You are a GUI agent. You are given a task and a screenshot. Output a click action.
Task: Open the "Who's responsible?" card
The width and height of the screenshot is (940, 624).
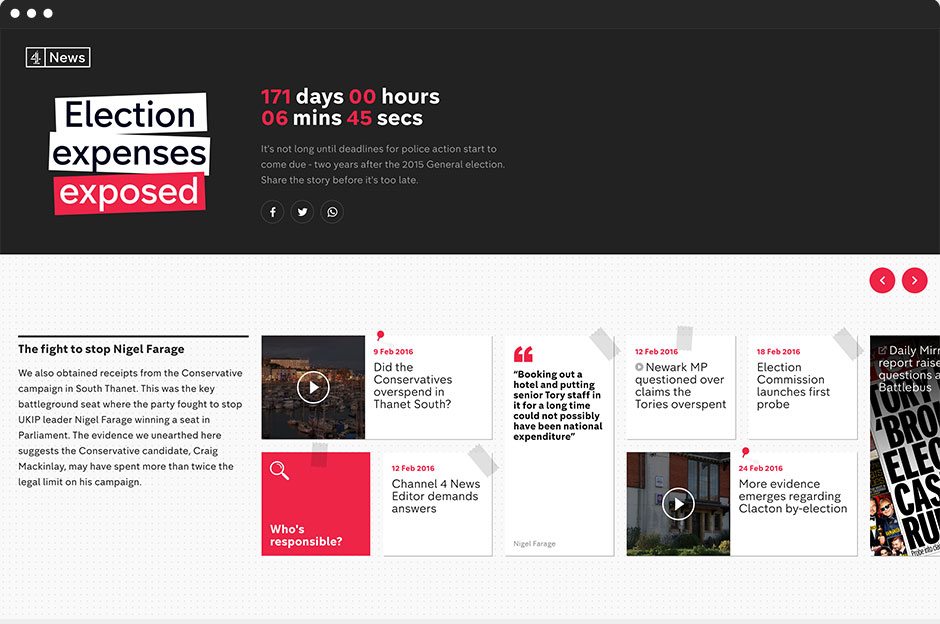(316, 504)
